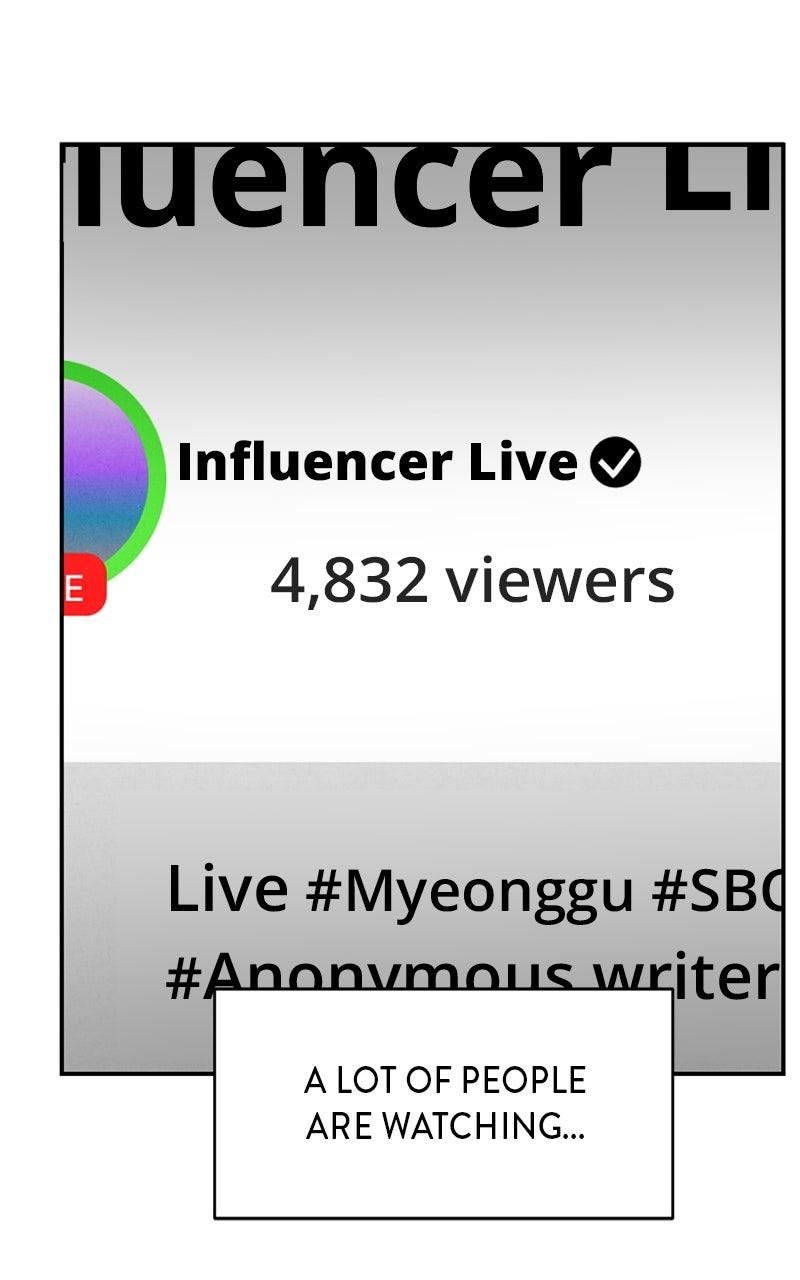Click the word Live before #Myeonggu
The image size is (800, 1280).
coord(227,888)
